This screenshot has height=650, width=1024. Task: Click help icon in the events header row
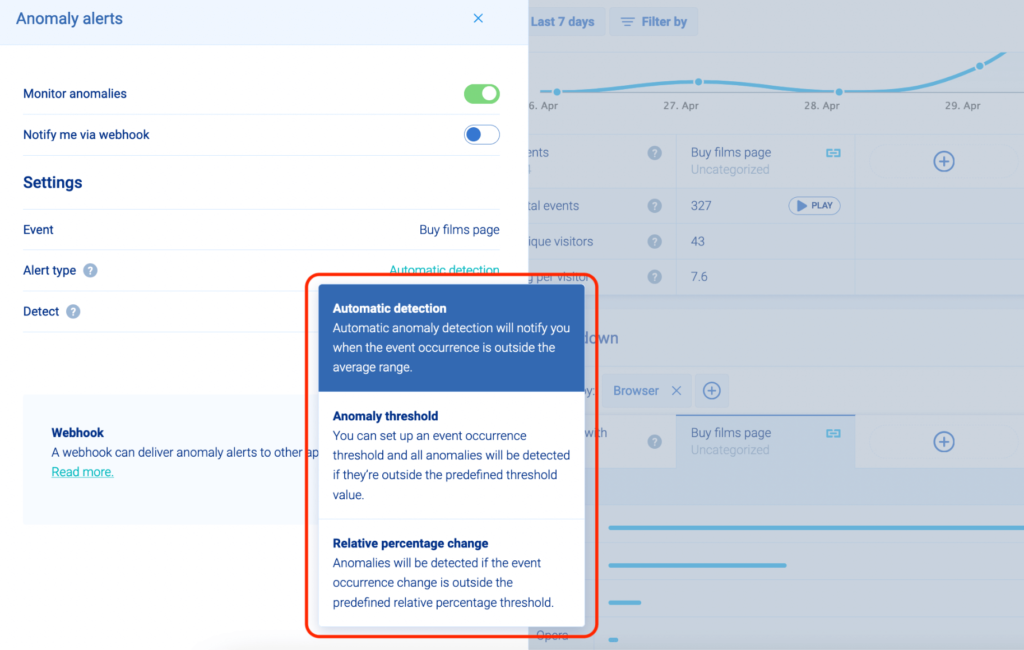click(x=654, y=153)
